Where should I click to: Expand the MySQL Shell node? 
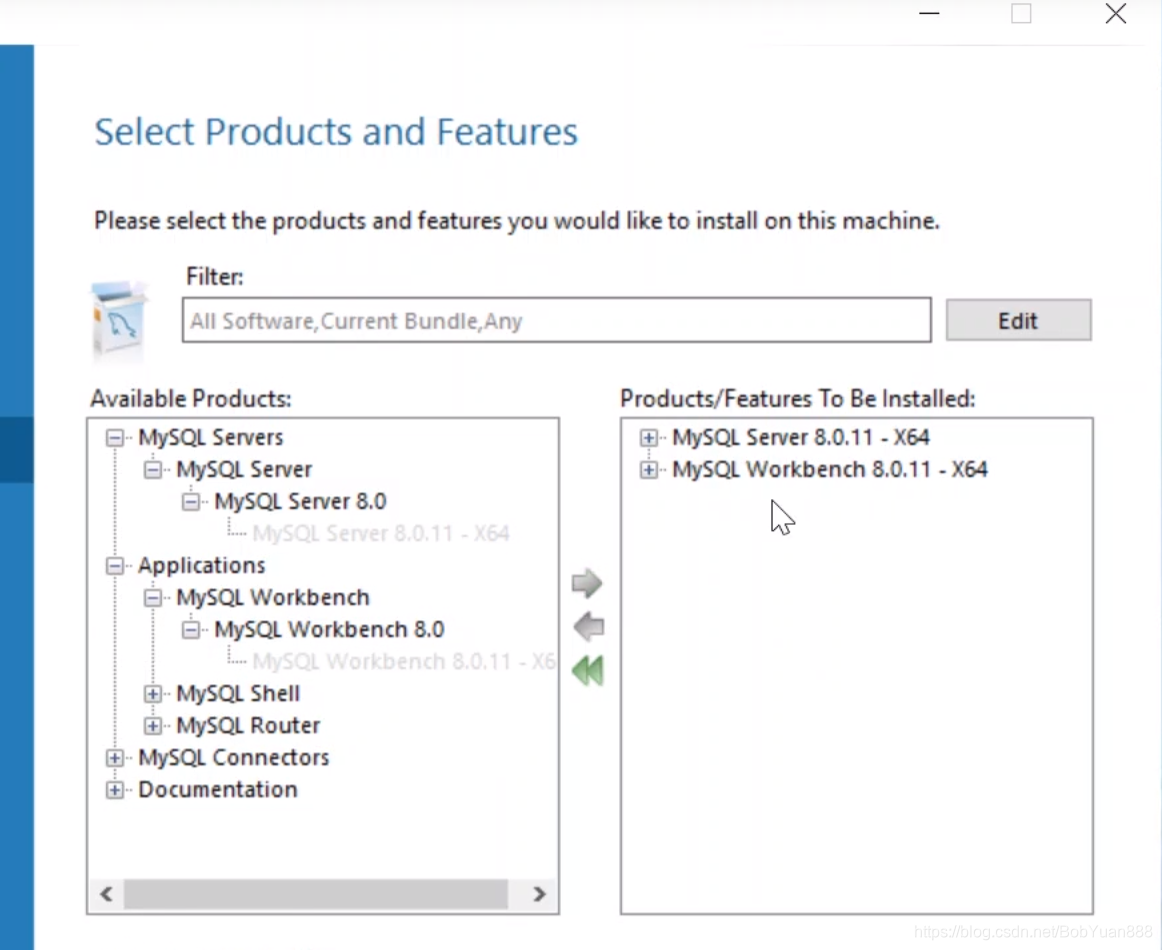pos(153,694)
